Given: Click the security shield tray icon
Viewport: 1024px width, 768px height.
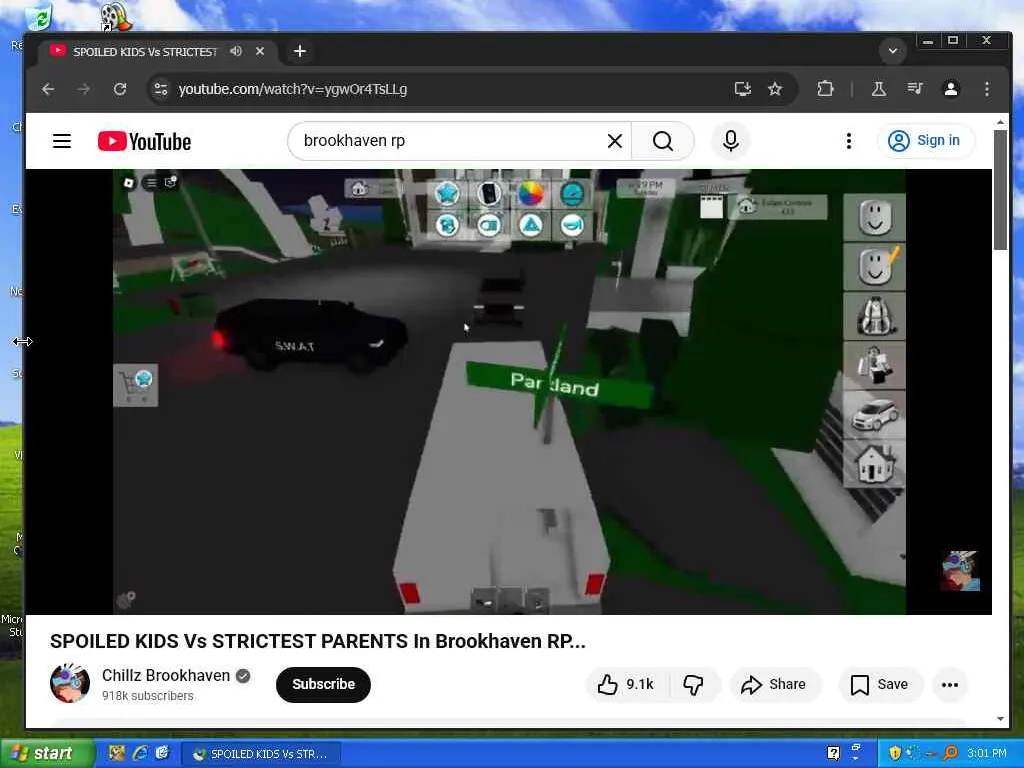Looking at the screenshot, I should pyautogui.click(x=895, y=753).
